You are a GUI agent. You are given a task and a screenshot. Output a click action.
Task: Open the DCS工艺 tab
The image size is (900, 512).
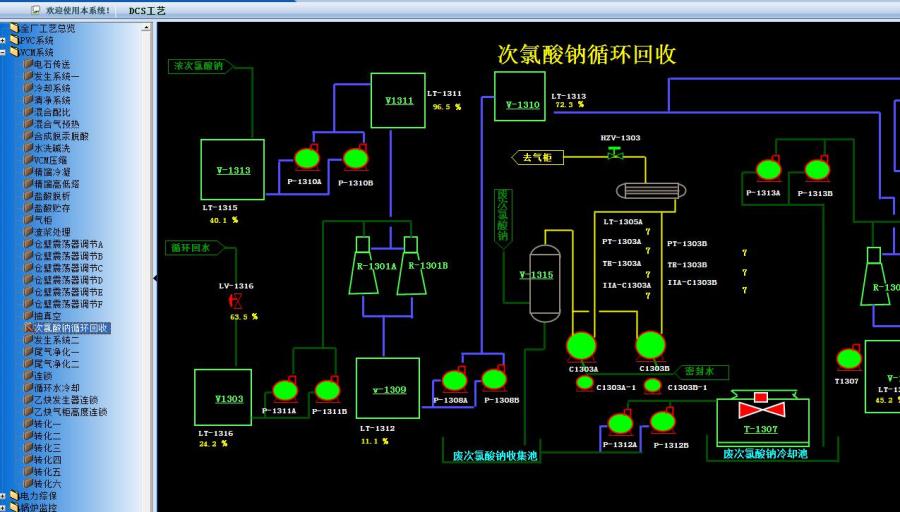point(147,11)
